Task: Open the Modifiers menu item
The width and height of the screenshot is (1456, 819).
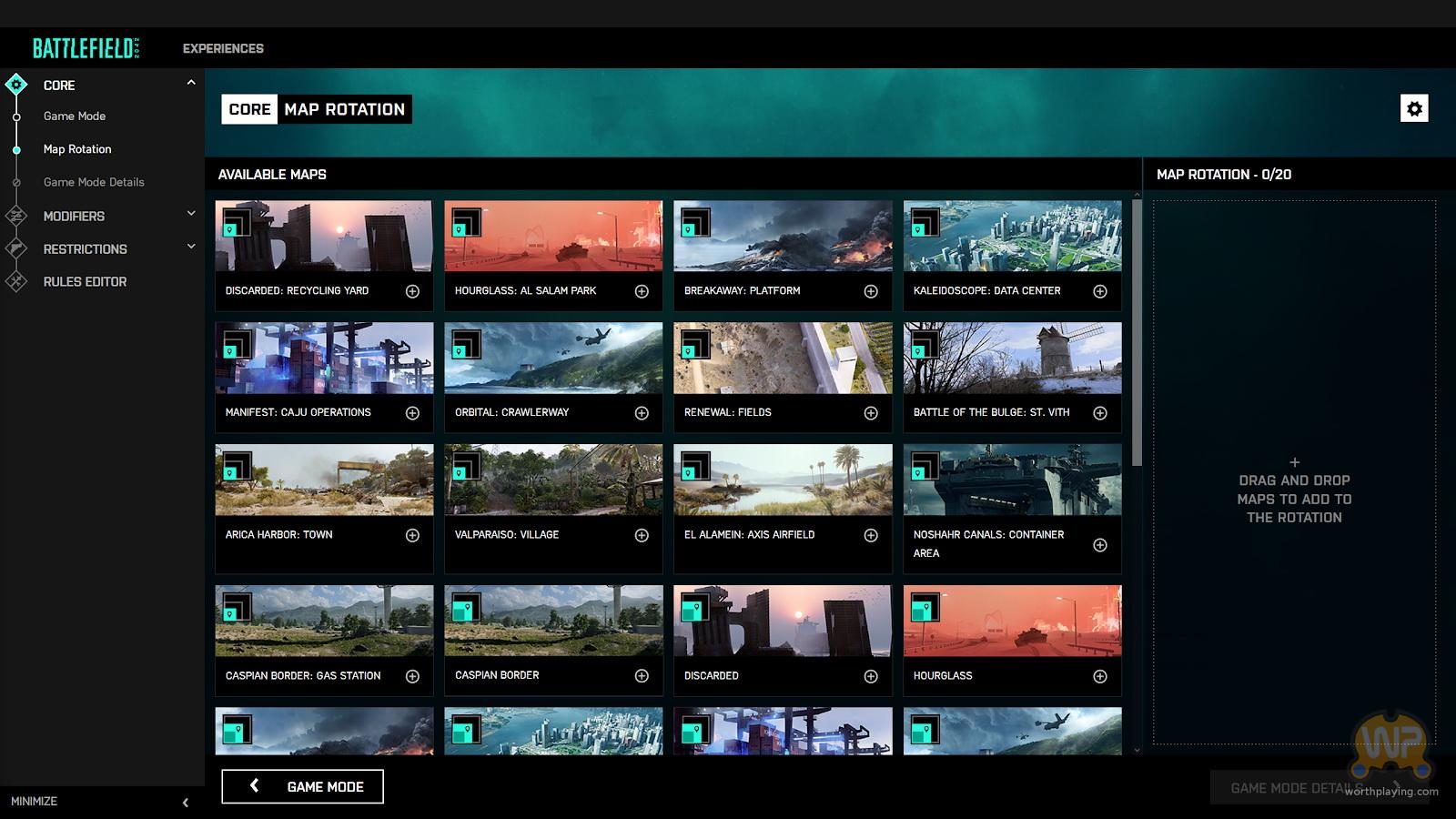Action: (x=74, y=217)
